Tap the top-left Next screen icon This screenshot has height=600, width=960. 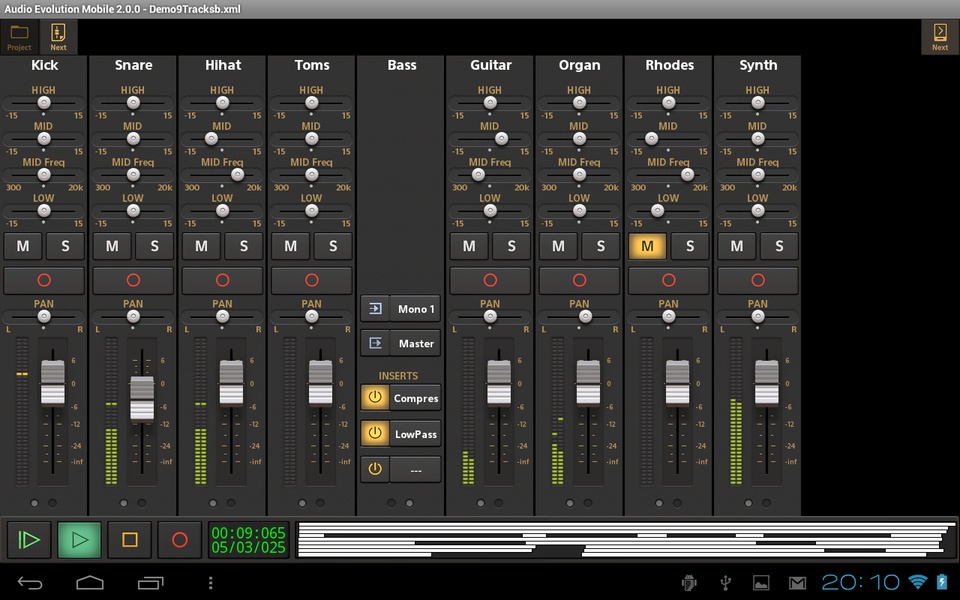pyautogui.click(x=59, y=37)
